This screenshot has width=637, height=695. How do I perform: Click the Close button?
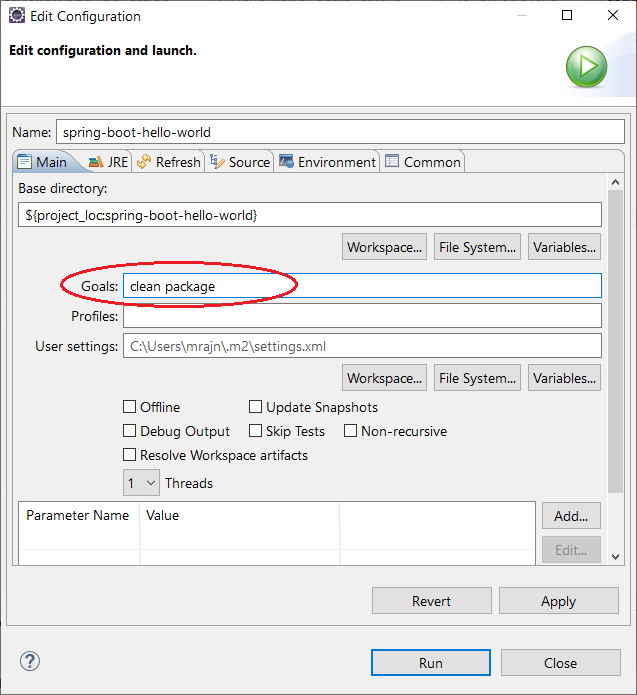click(x=561, y=663)
